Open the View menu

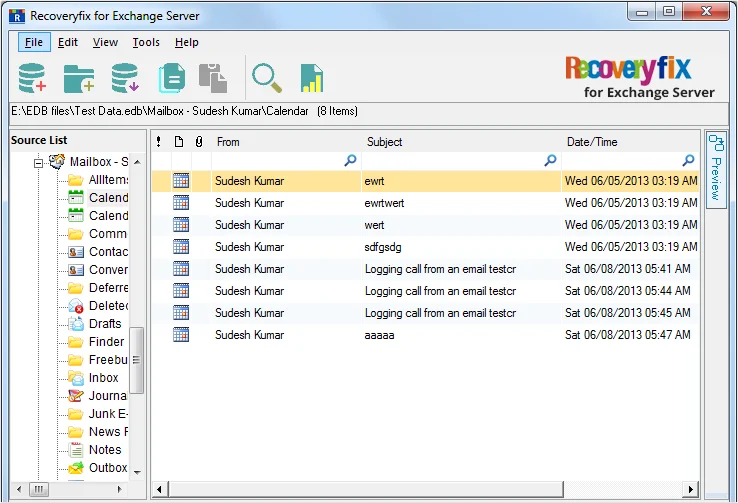(x=105, y=42)
